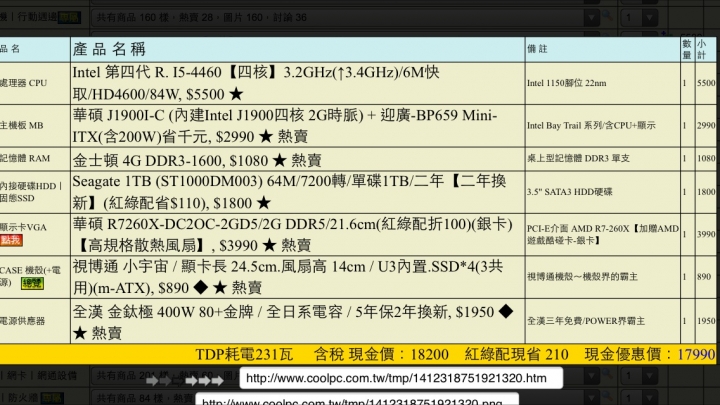The width and height of the screenshot is (720, 405).
Task: Click the note 視博通機殼～機殼界的霸主
Action: pyautogui.click(x=582, y=277)
